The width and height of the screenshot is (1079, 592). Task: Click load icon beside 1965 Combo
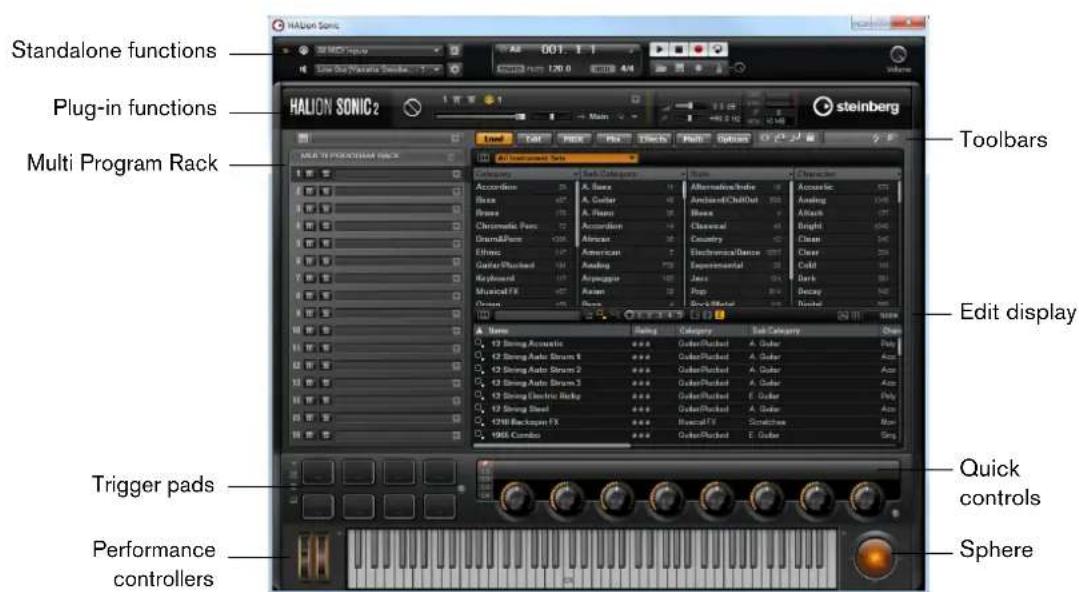[x=480, y=435]
